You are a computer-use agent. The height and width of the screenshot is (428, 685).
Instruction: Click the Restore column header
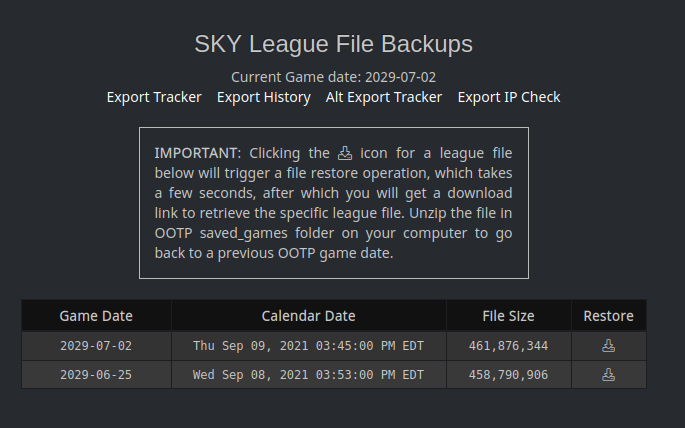click(x=609, y=316)
